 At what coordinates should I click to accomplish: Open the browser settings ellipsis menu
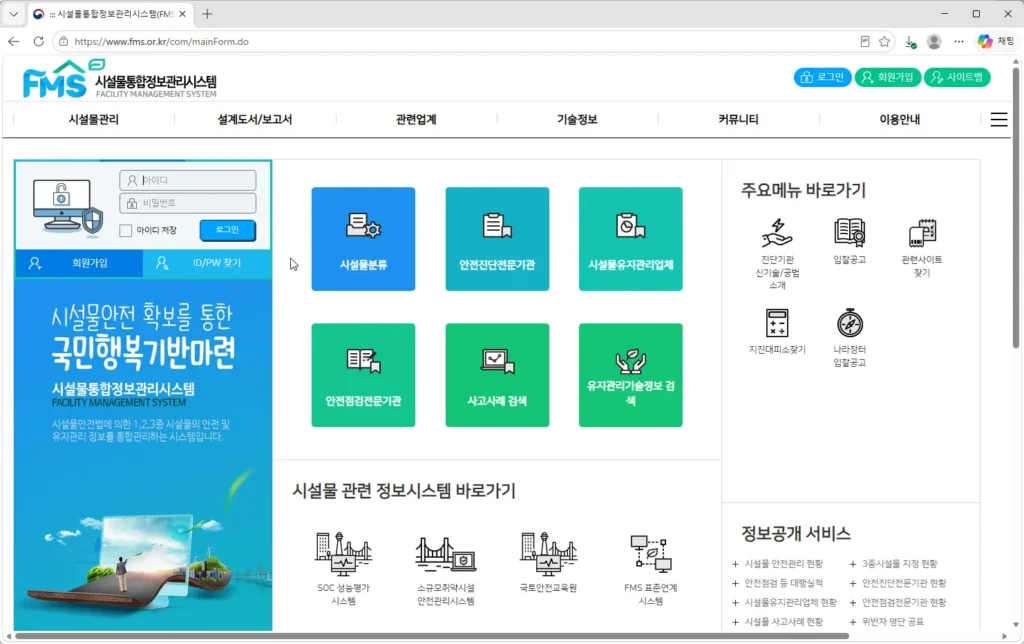tap(959, 42)
